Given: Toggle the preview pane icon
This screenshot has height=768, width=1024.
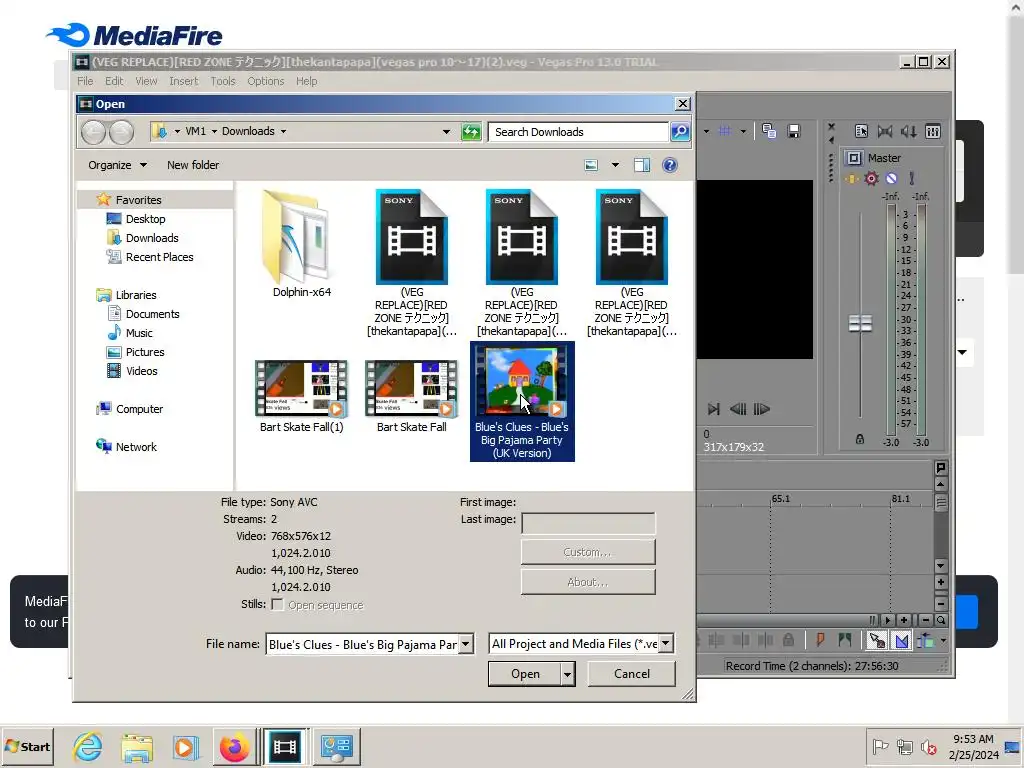Looking at the screenshot, I should point(642,165).
